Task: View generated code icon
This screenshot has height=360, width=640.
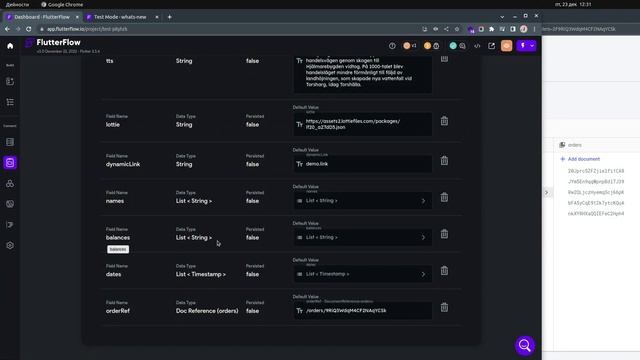Action: [x=477, y=46]
